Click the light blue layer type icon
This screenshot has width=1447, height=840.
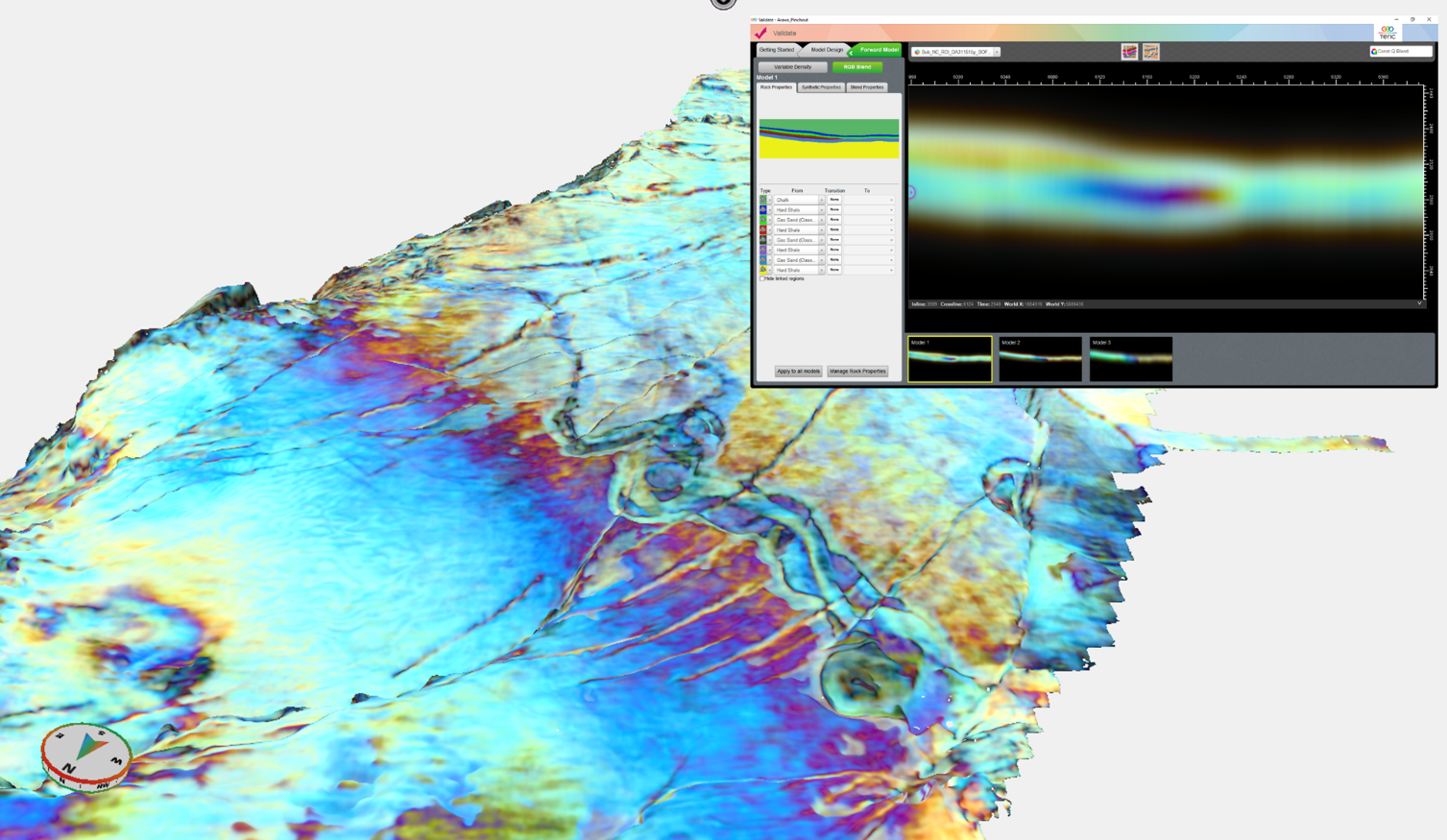pyautogui.click(x=763, y=260)
